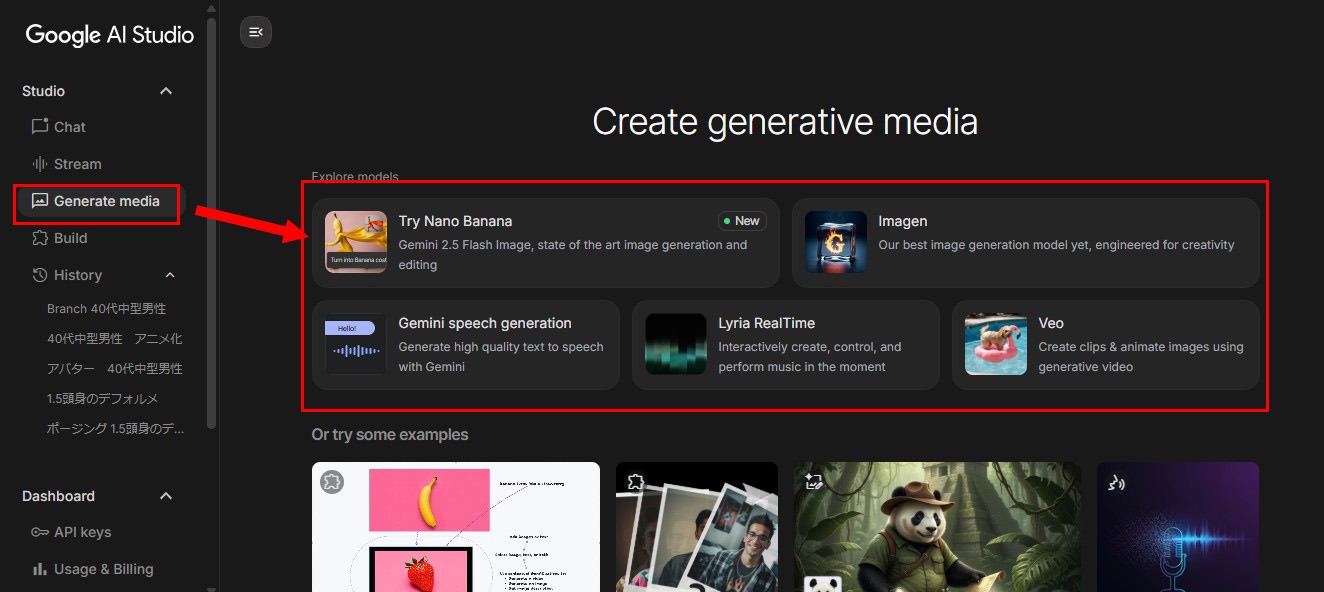The image size is (1324, 592).
Task: Click the API keys key icon
Action: coord(40,532)
